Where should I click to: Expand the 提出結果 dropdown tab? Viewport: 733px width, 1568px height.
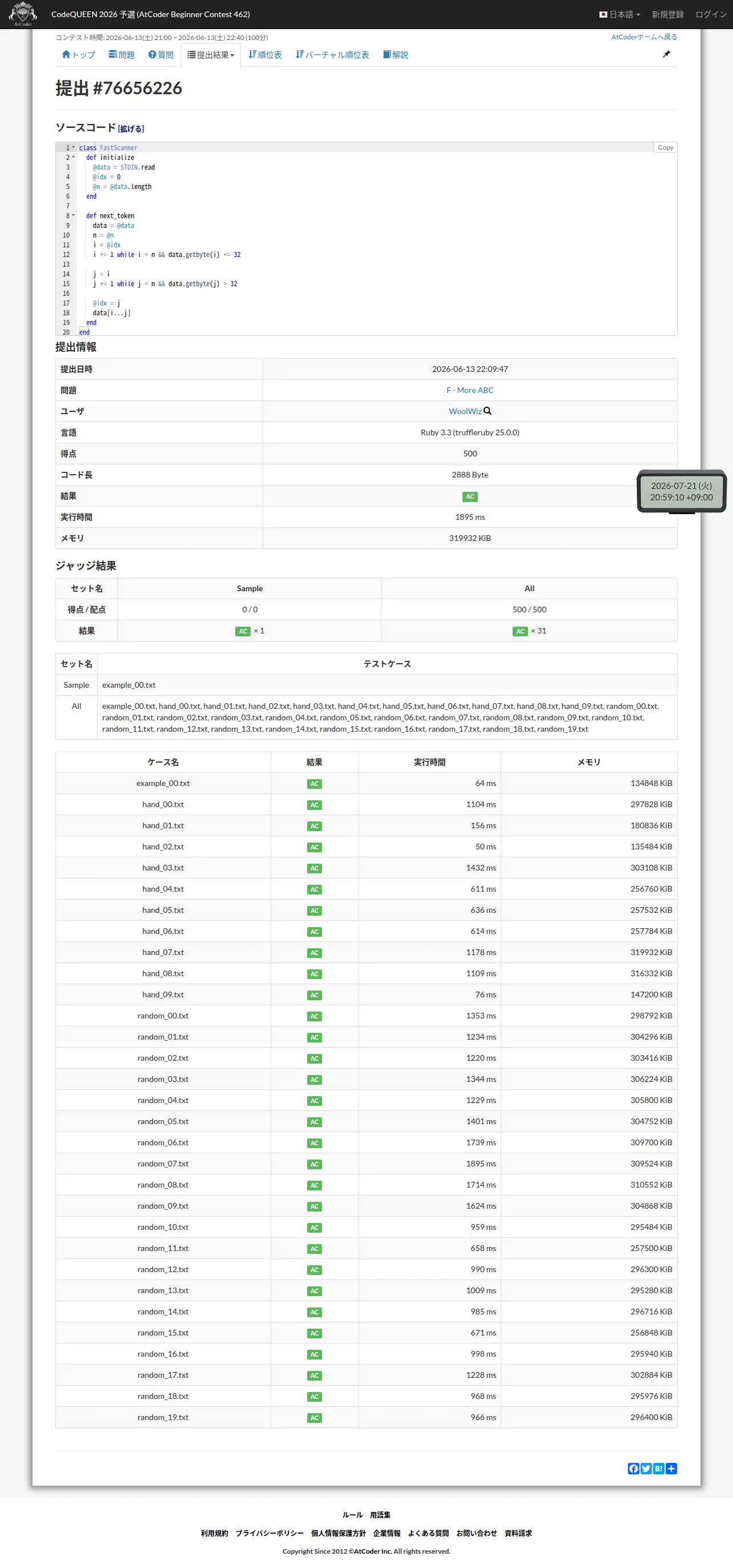211,55
